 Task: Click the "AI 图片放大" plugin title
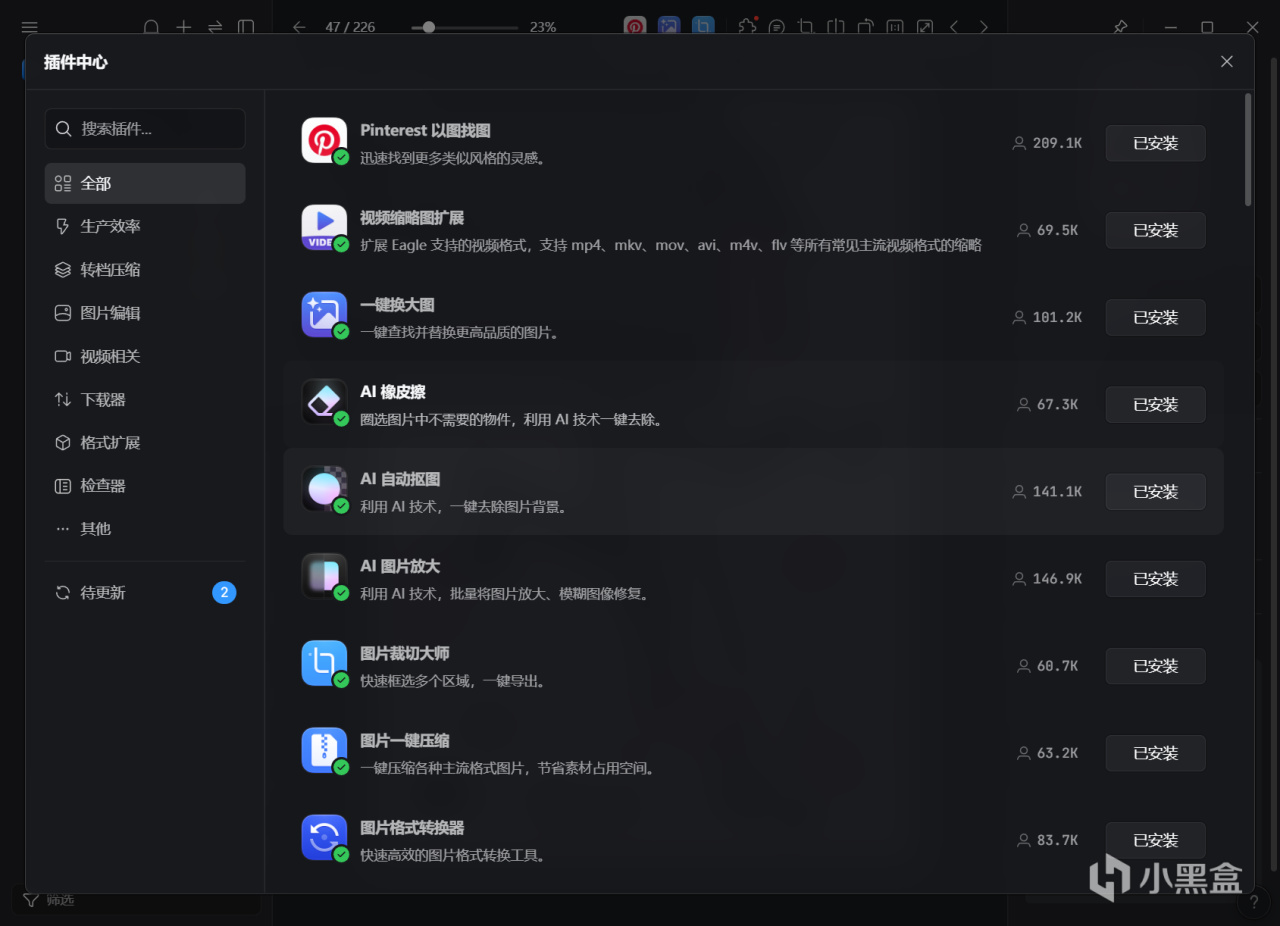pos(400,567)
